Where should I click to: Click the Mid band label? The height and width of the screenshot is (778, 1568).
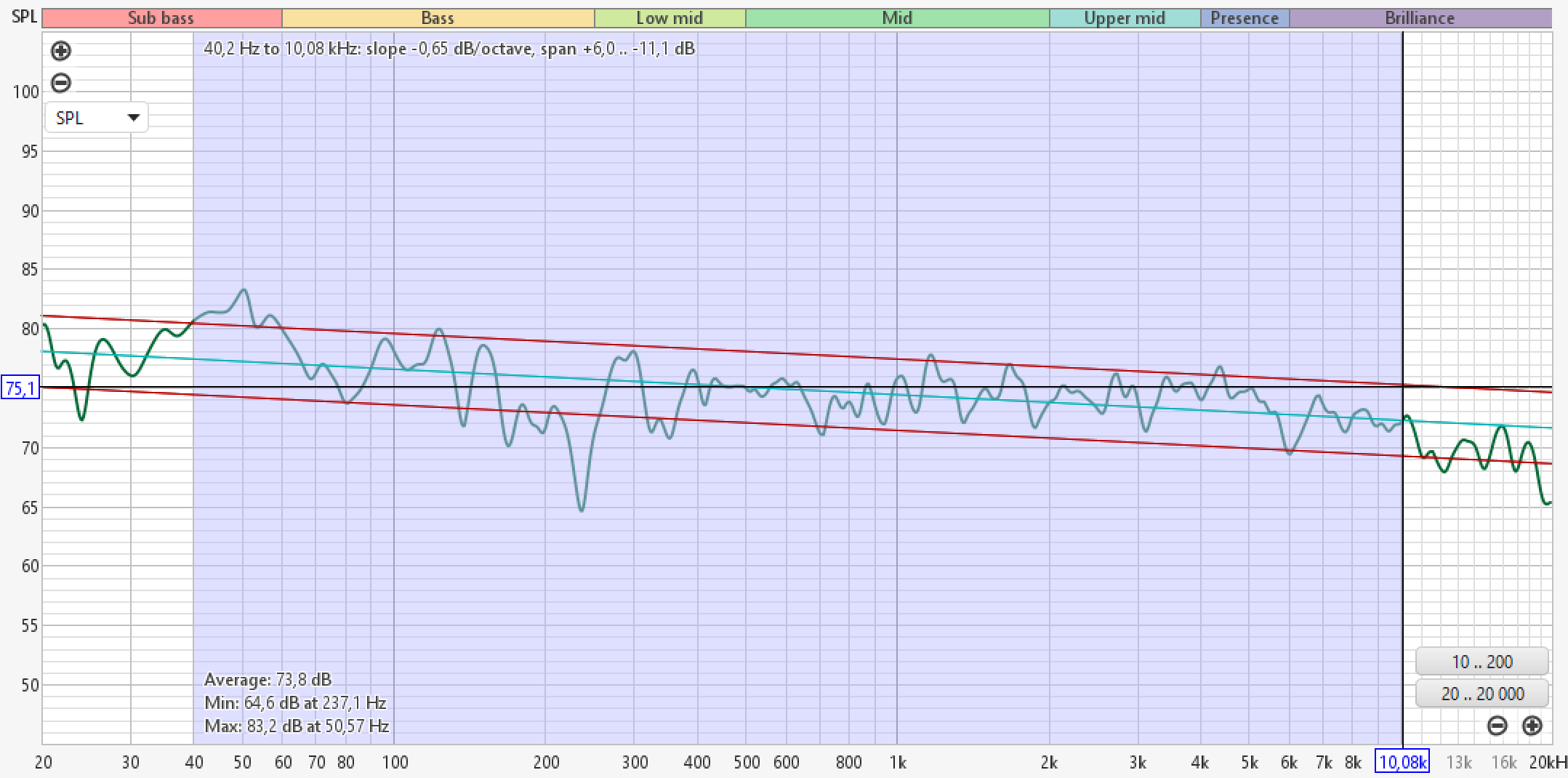click(897, 18)
